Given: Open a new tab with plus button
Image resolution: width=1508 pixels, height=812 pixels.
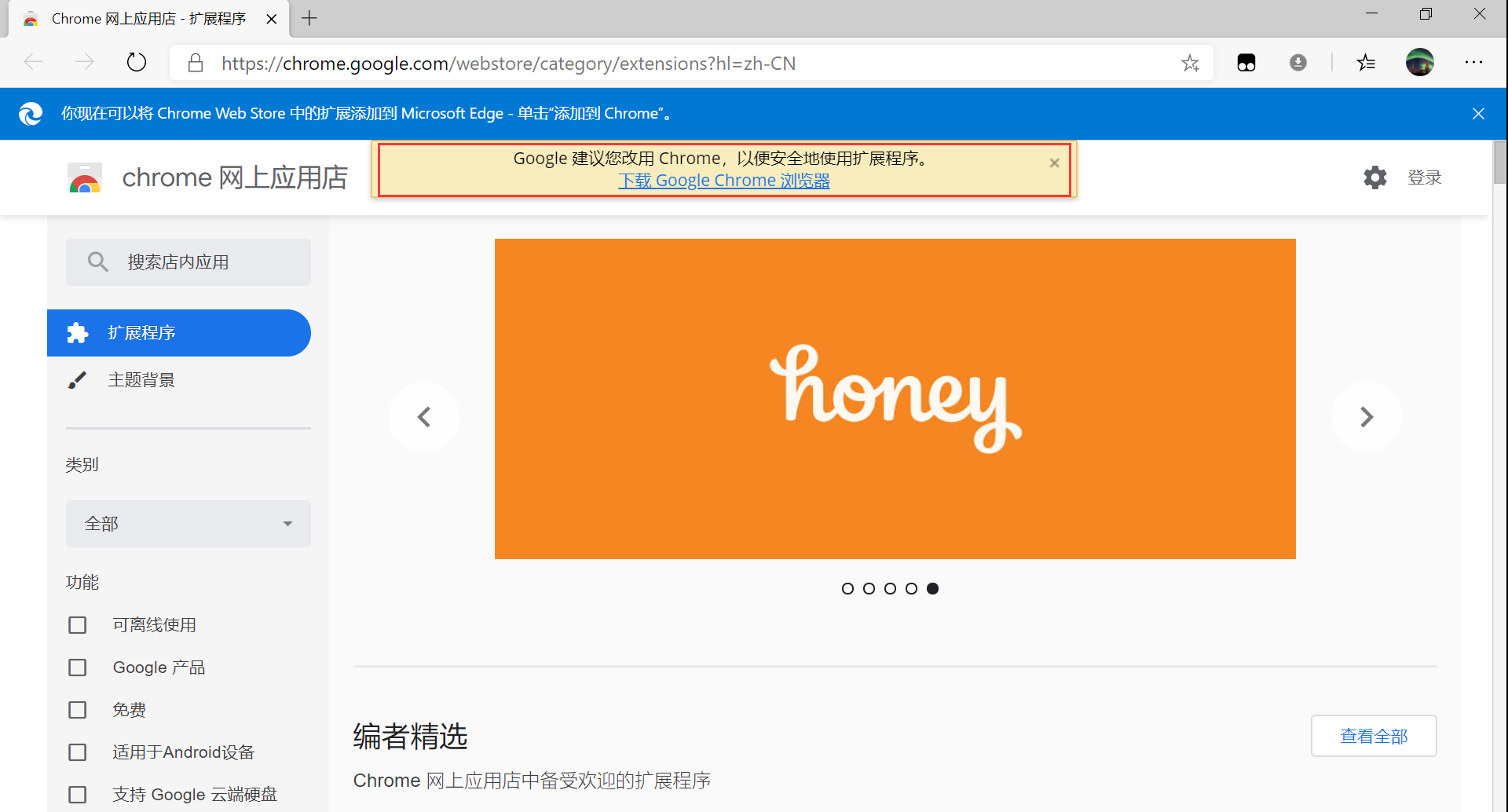Looking at the screenshot, I should tap(309, 18).
